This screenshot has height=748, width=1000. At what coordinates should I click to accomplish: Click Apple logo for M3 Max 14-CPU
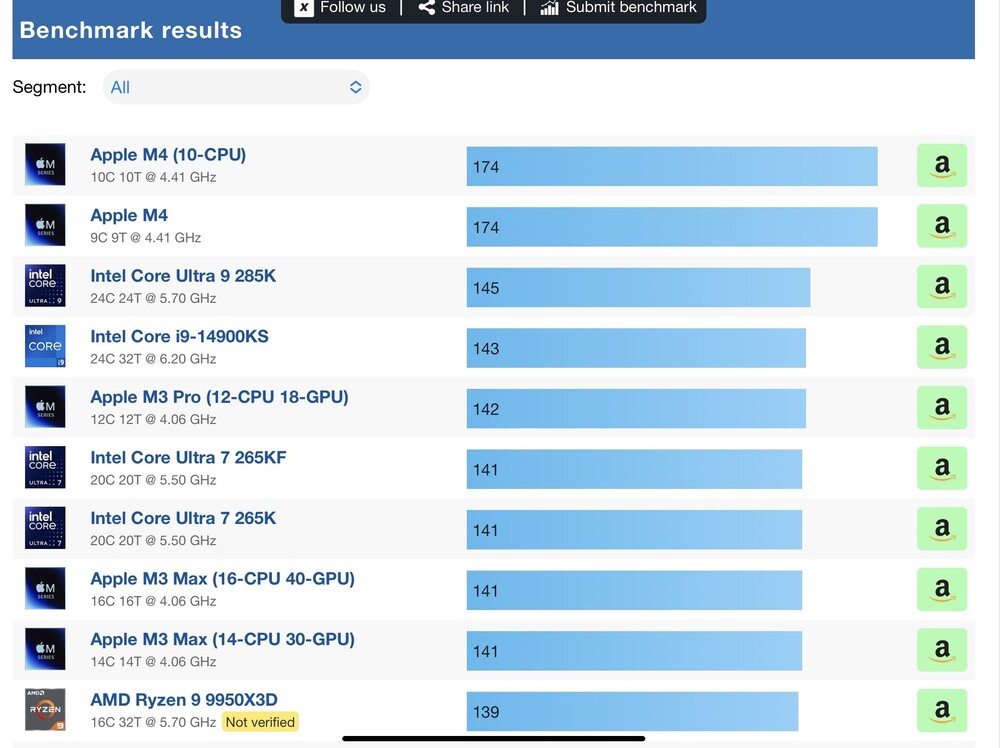45,649
